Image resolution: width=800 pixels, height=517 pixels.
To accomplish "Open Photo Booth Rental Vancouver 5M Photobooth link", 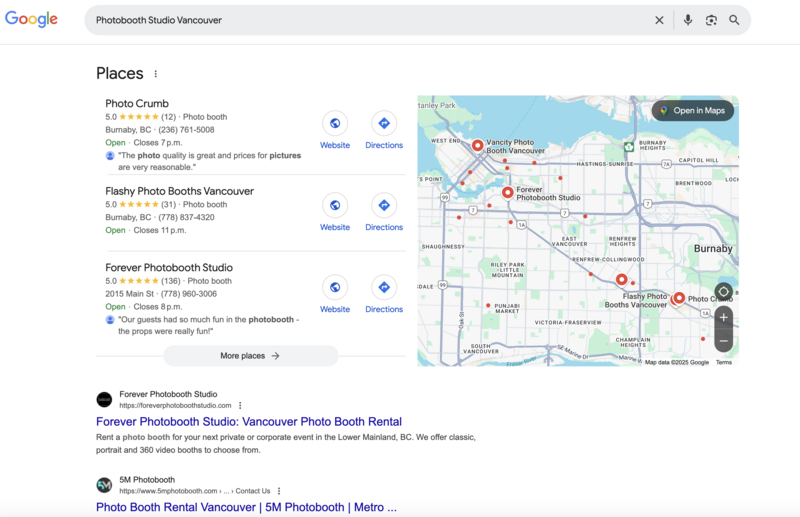I will (246, 507).
